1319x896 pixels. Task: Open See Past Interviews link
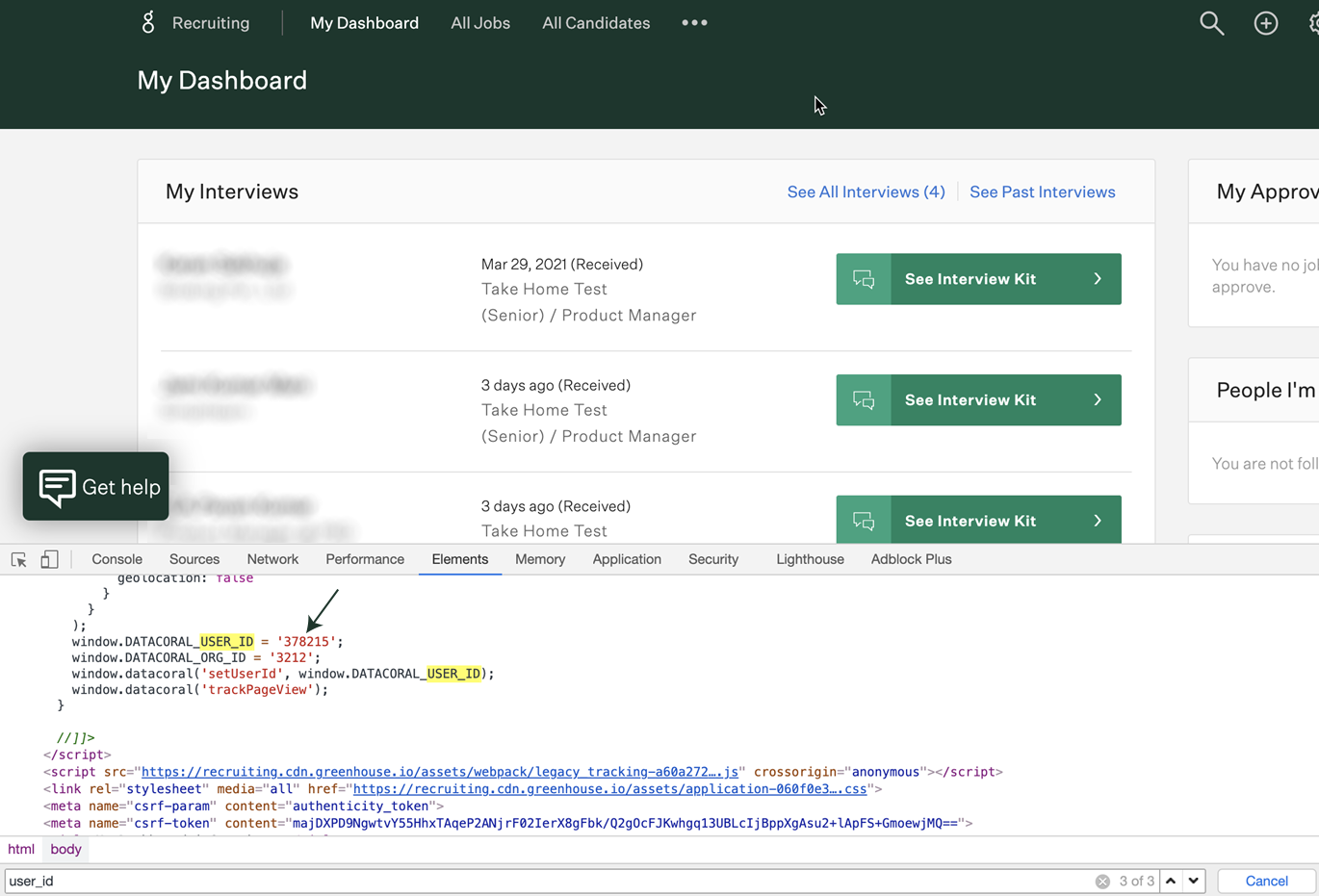click(x=1042, y=192)
